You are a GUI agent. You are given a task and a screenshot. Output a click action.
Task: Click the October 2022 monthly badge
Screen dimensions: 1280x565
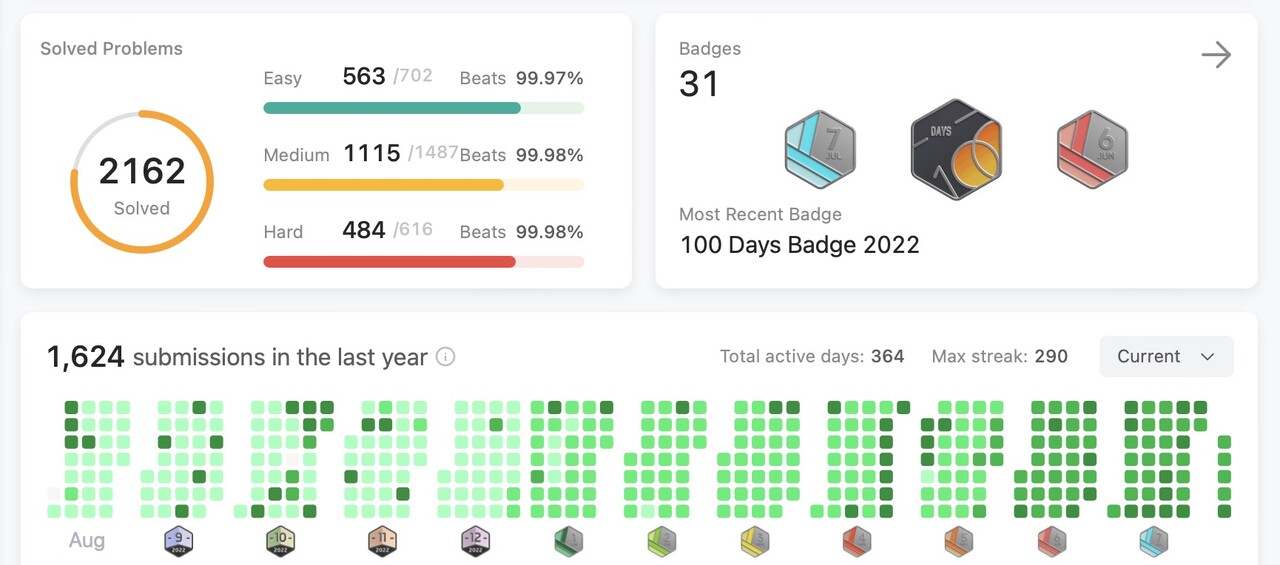click(280, 542)
